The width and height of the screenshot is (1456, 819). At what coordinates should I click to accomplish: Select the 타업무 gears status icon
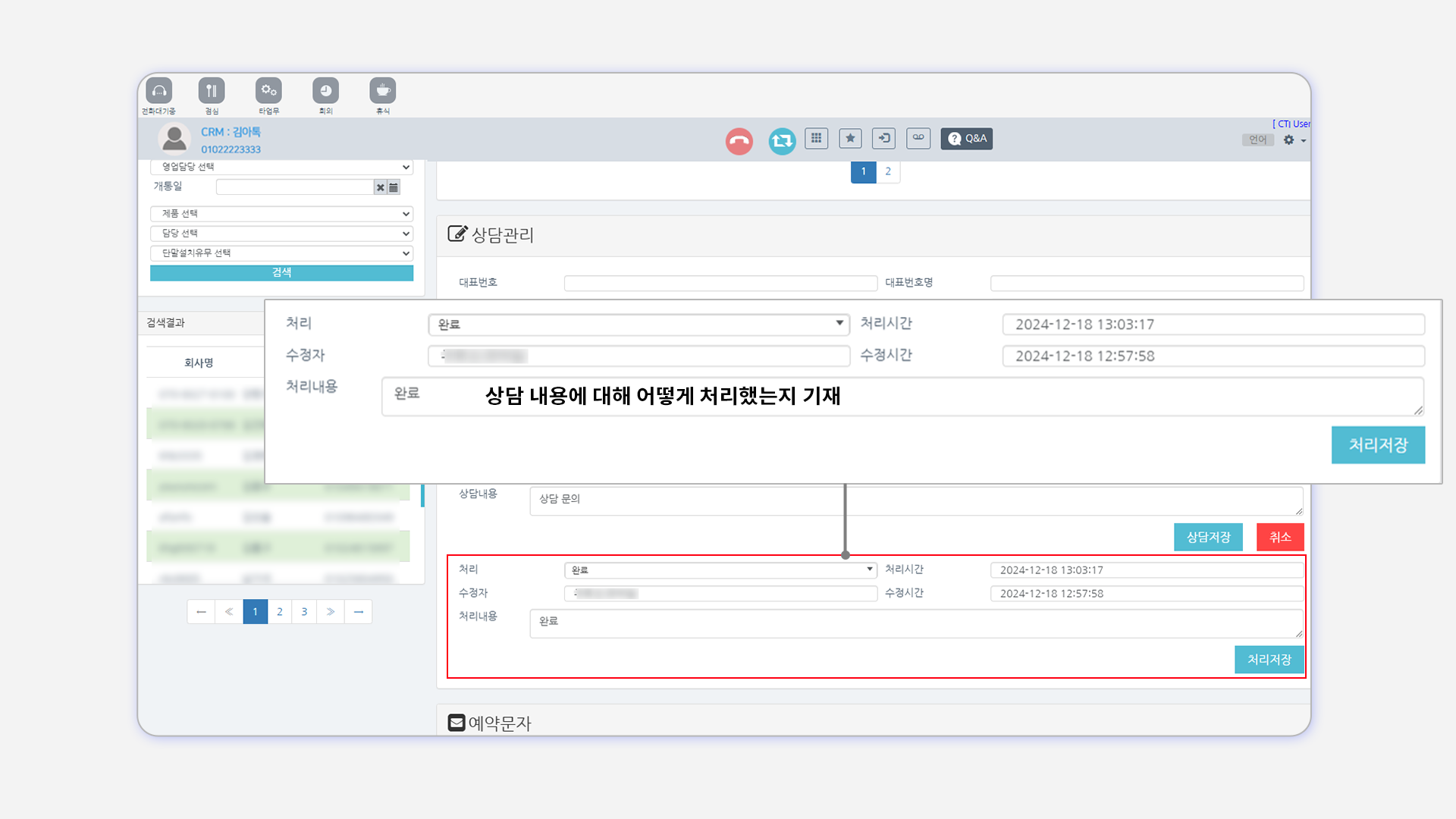pos(268,91)
